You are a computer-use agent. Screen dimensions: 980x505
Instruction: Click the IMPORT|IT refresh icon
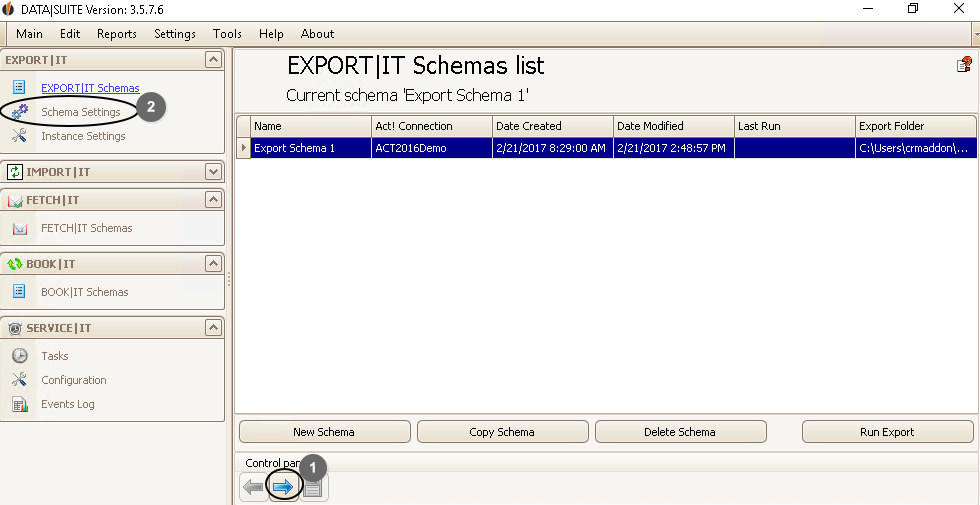tap(16, 172)
